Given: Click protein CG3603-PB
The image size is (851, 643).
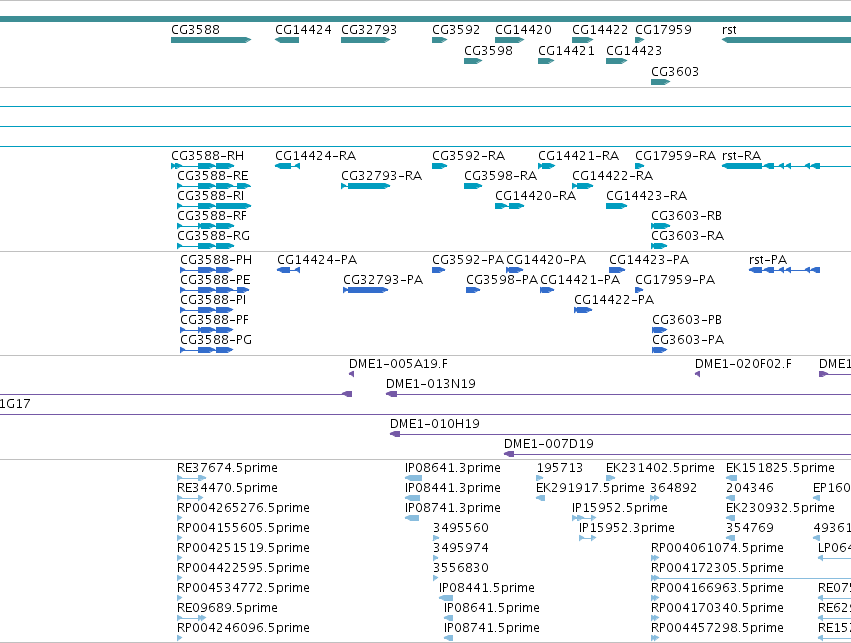Looking at the screenshot, I should (687, 320).
